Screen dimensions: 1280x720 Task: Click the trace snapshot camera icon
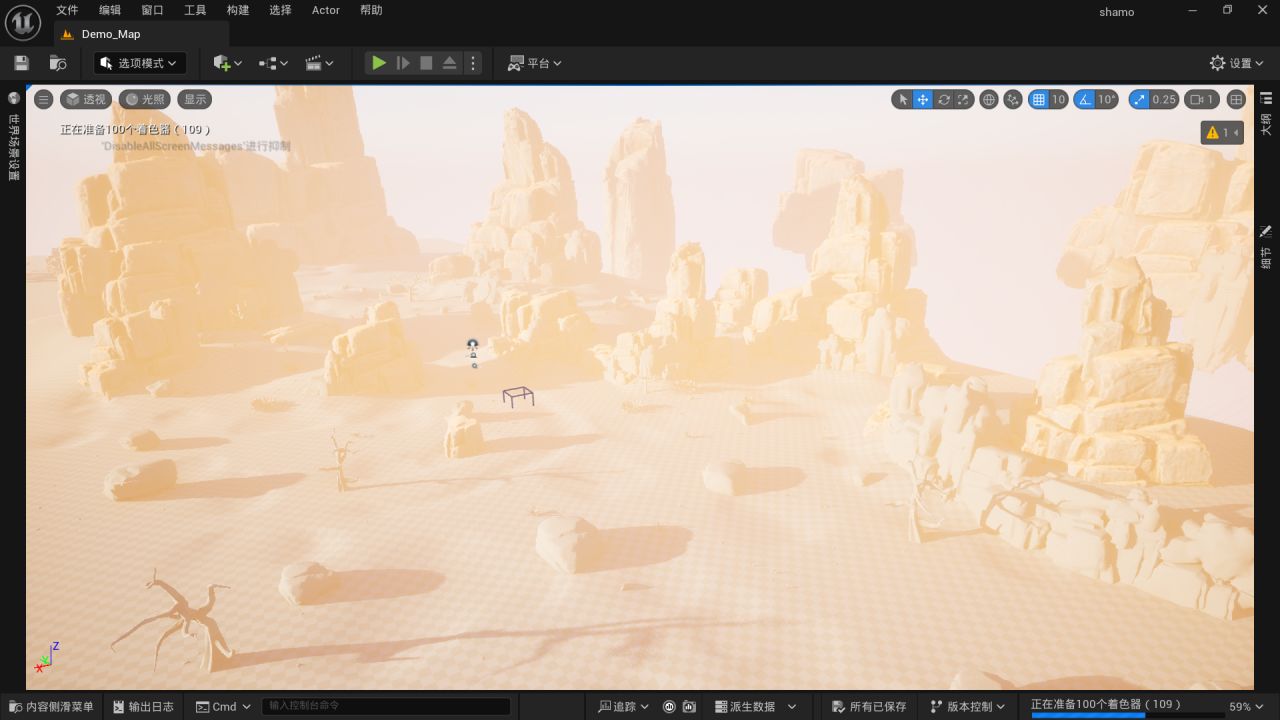(x=689, y=706)
